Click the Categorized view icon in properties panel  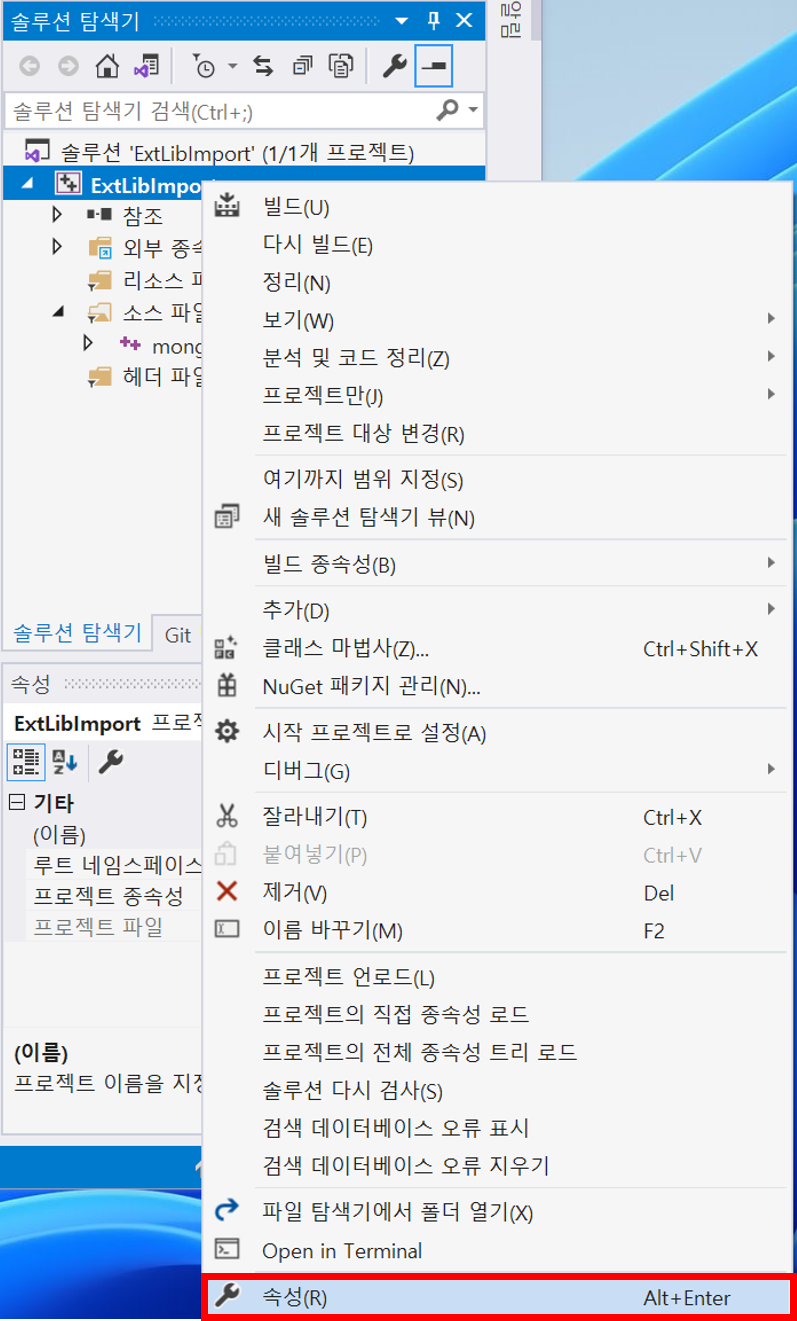(x=26, y=763)
